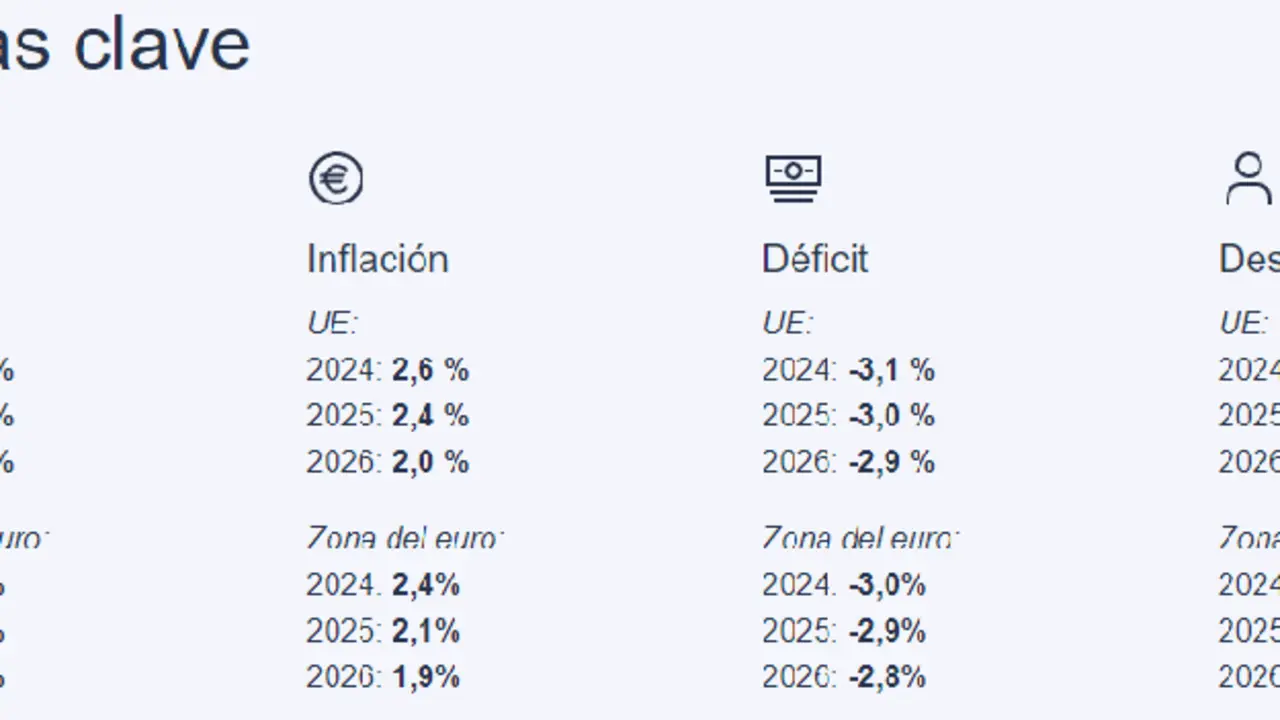Click the 'Déficit' heading

point(815,259)
